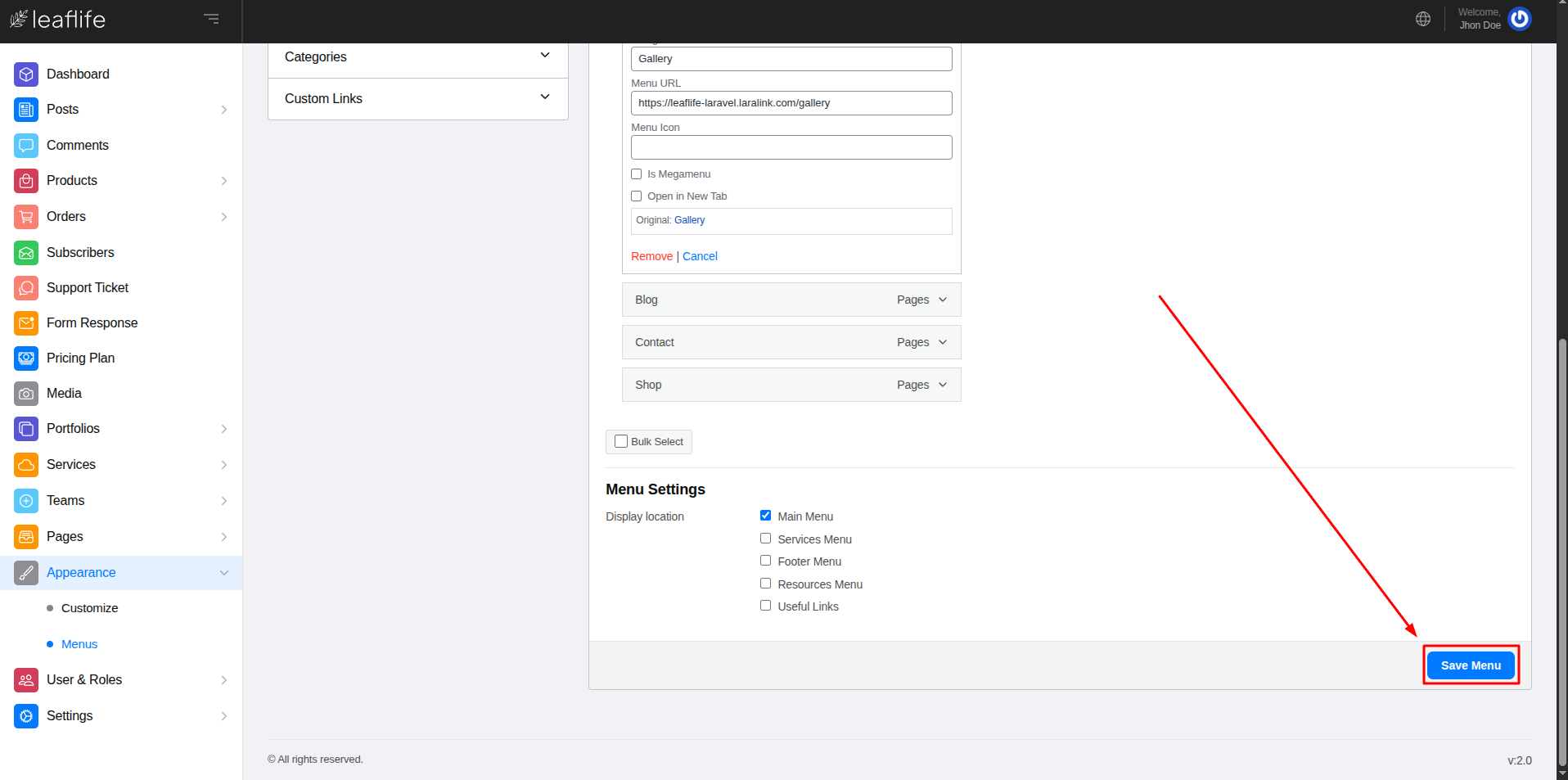
Task: Open Support Ticket in sidebar
Action: pos(88,288)
